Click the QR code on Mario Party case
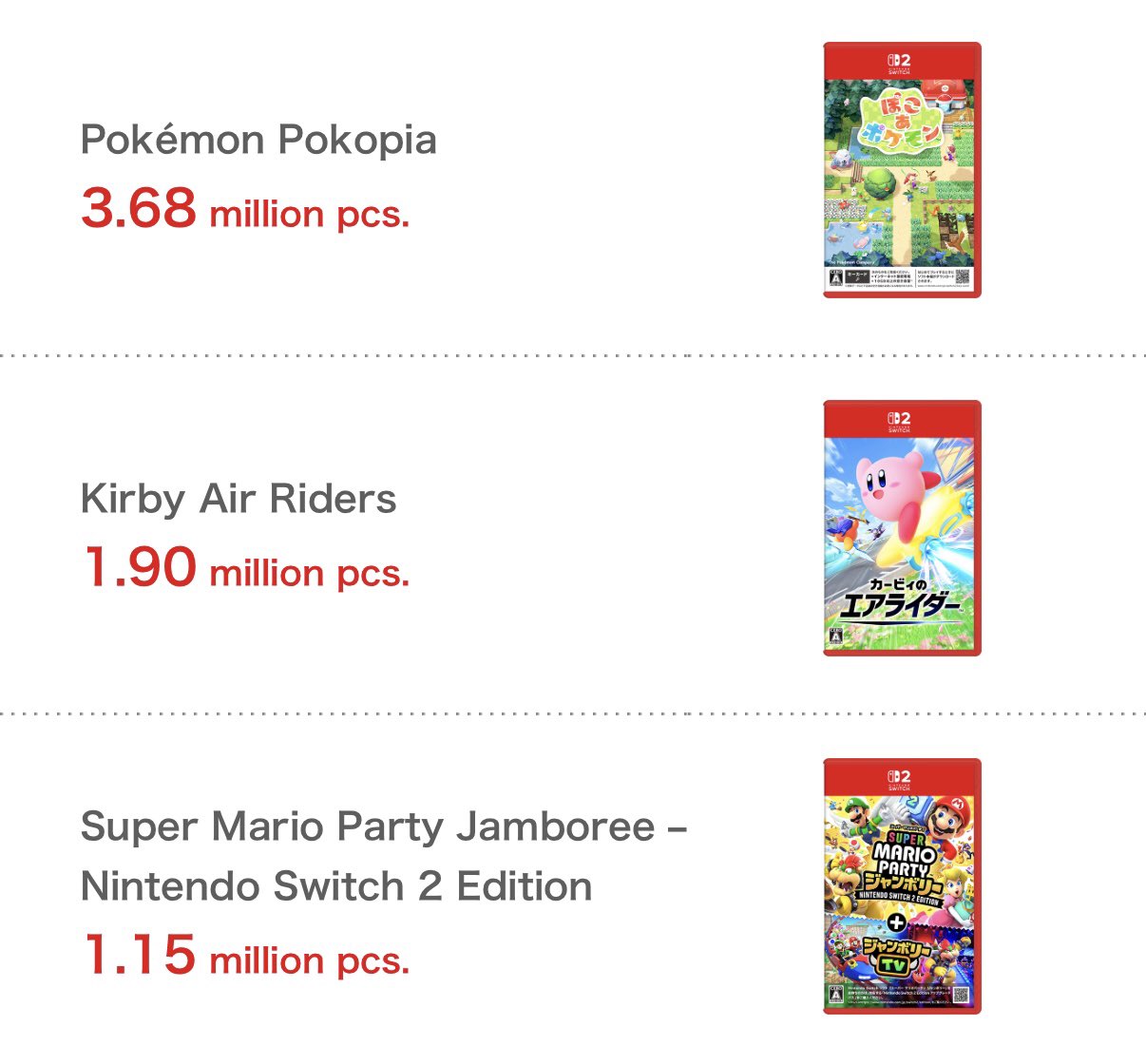This screenshot has width=1146, height=1064. (960, 996)
